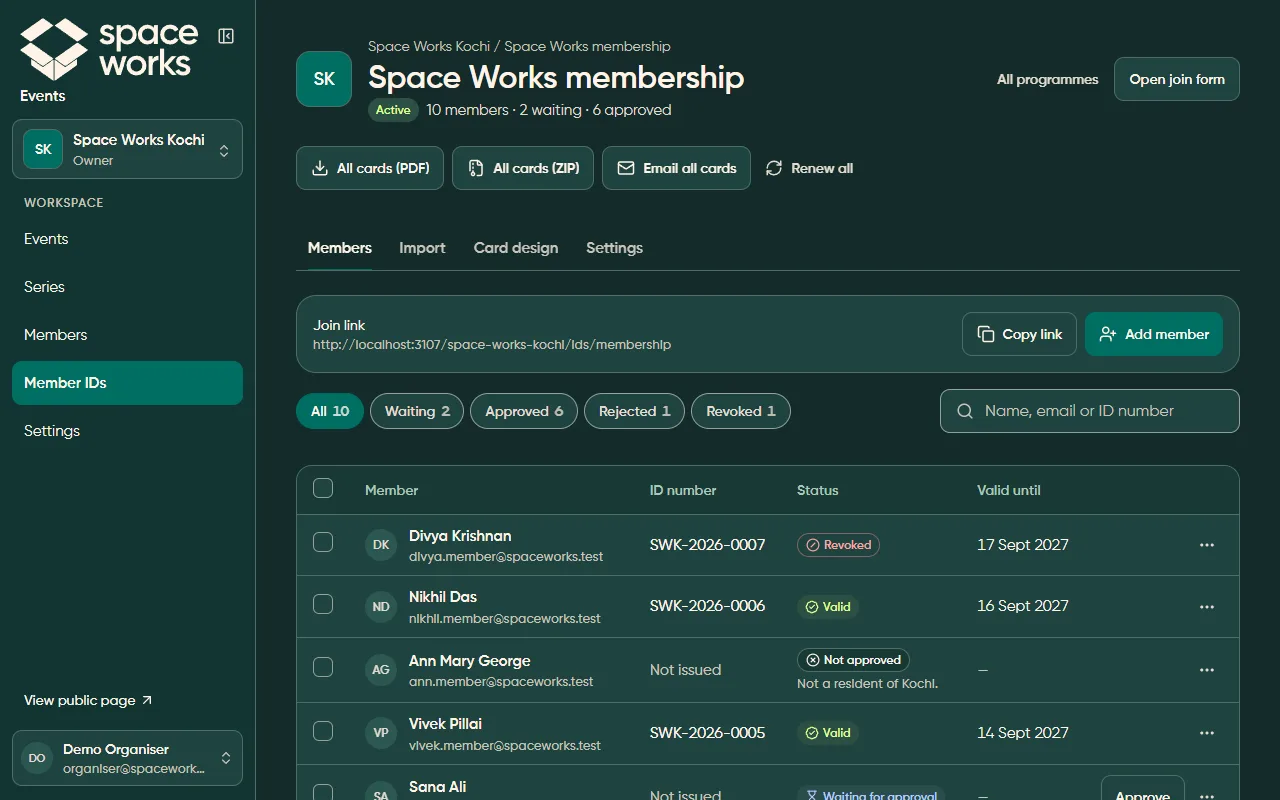1280x800 pixels.
Task: Click the DO avatar for Demo Organiser
Action: click(37, 758)
